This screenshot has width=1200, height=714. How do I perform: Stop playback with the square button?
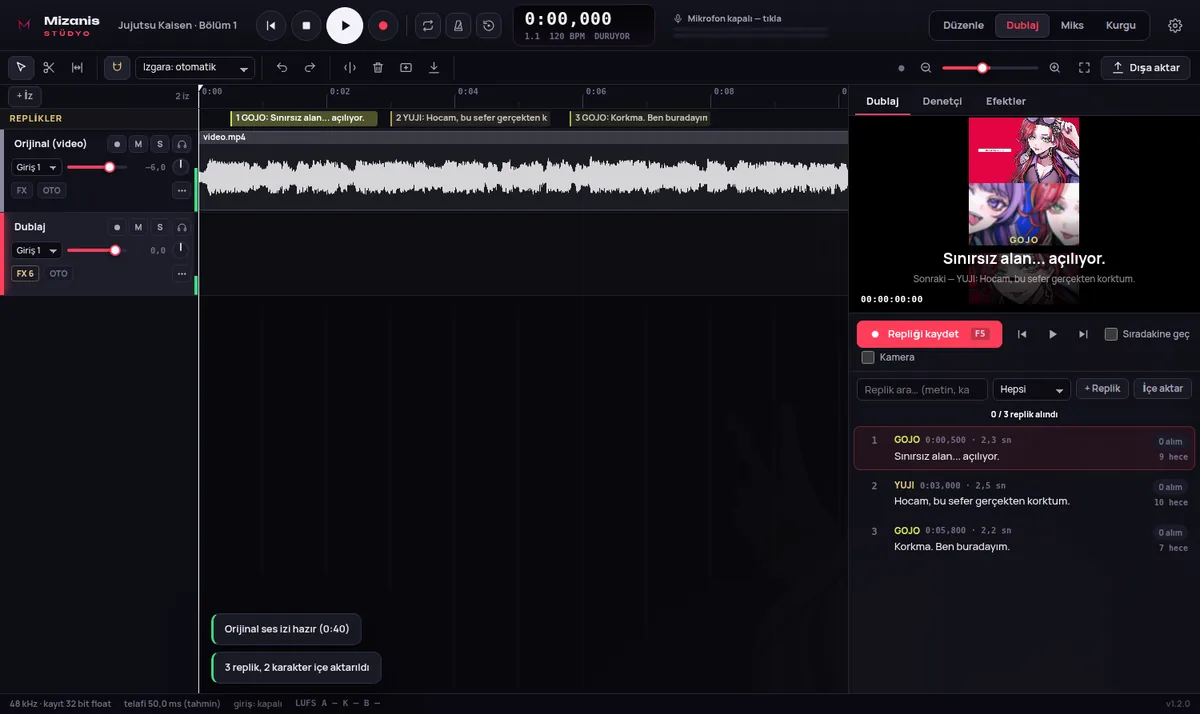tap(307, 25)
